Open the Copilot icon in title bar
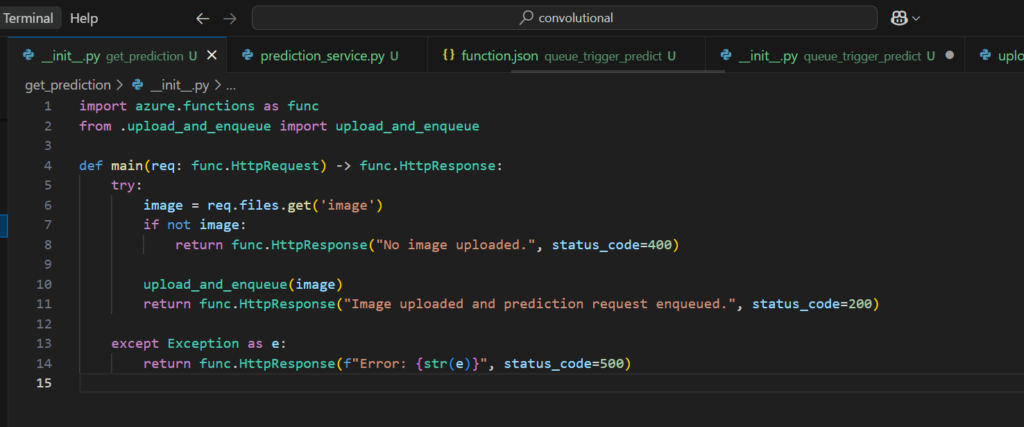The image size is (1024, 427). (x=899, y=18)
